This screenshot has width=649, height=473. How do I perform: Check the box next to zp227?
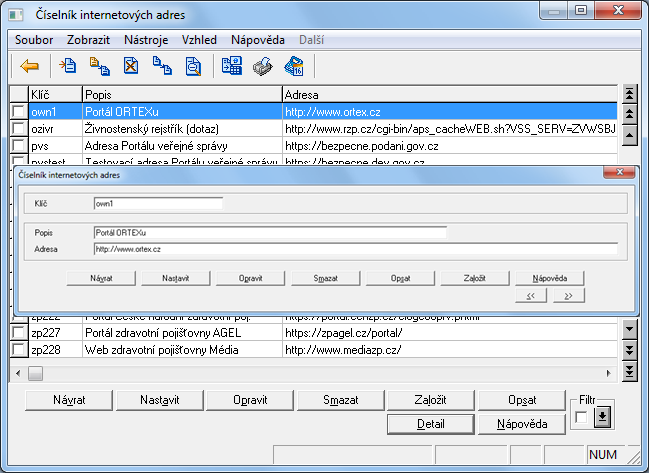(18, 332)
